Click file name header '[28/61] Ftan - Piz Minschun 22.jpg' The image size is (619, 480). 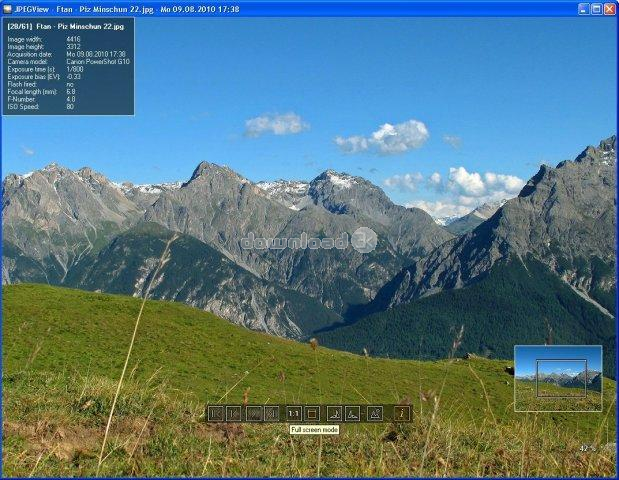(x=66, y=26)
